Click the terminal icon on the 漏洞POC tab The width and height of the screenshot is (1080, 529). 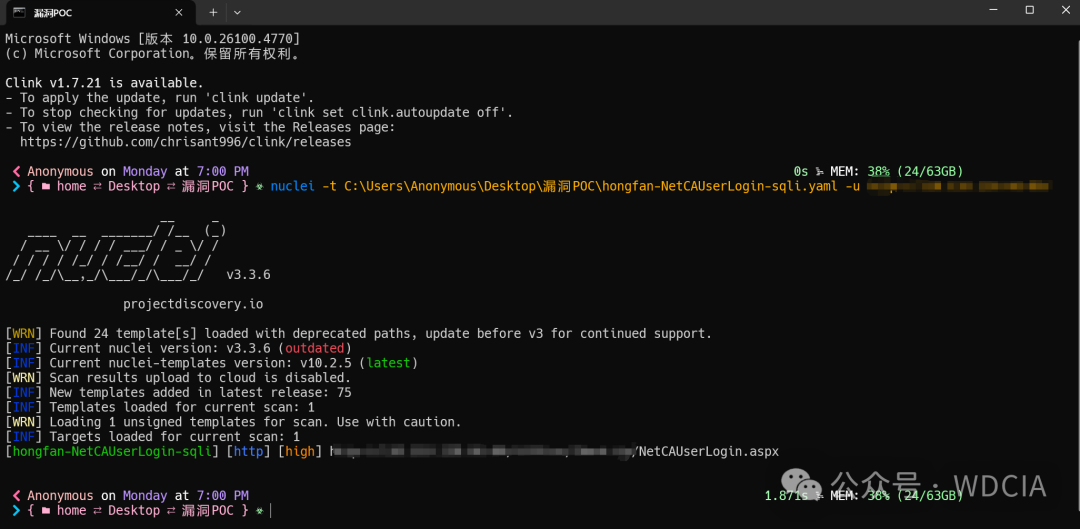tap(18, 12)
